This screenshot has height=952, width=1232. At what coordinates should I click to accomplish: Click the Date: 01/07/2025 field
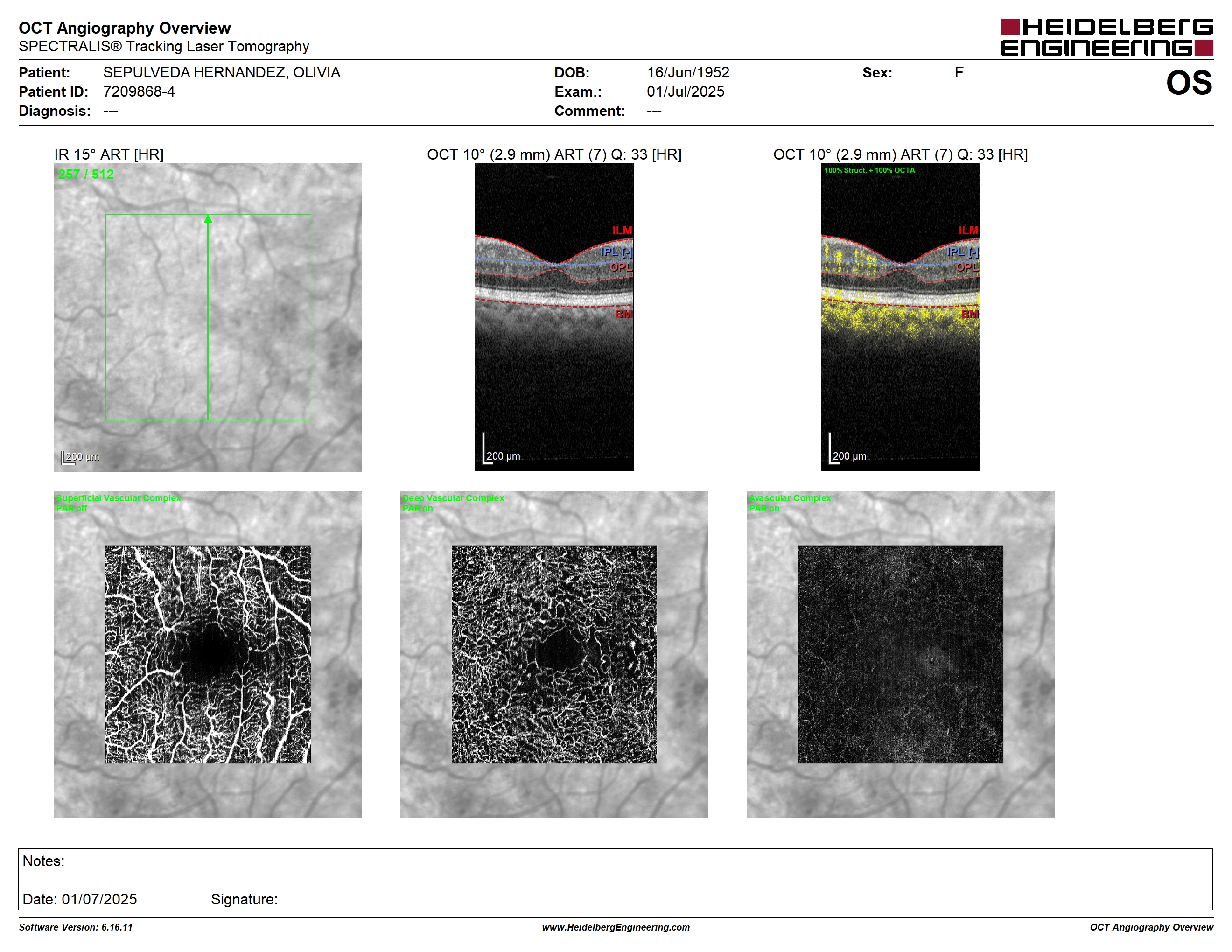click(x=79, y=899)
